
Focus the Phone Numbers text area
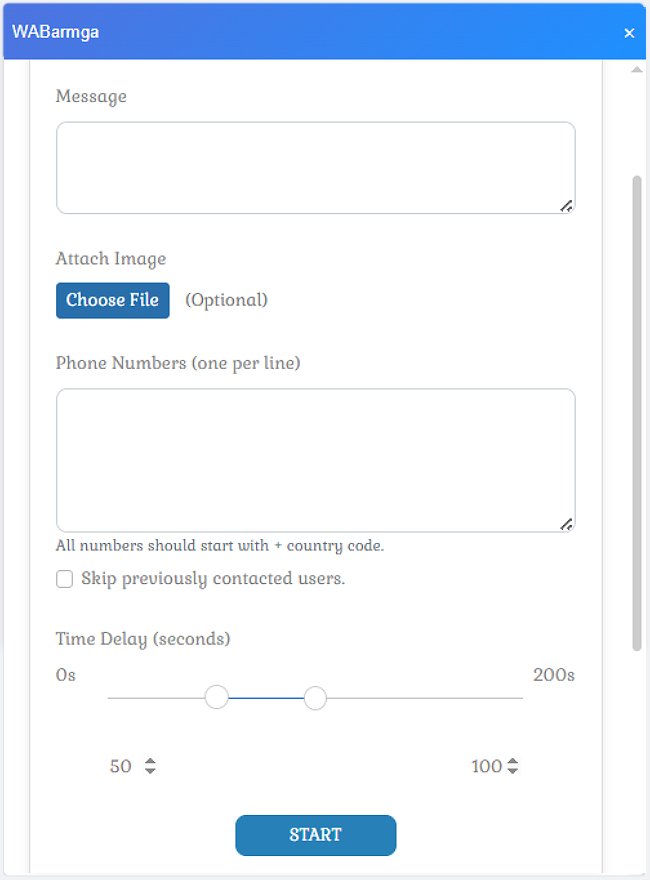click(x=315, y=459)
